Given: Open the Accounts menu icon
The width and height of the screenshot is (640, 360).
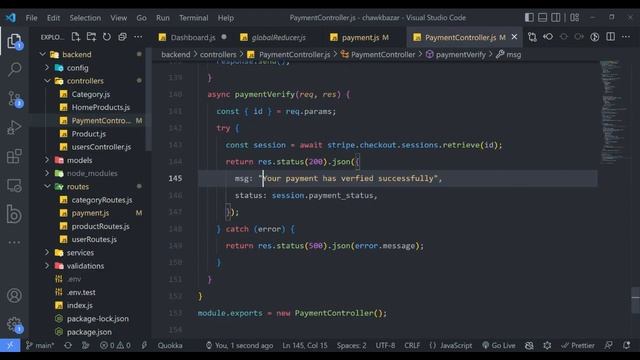Looking at the screenshot, I should pyautogui.click(x=14, y=295).
